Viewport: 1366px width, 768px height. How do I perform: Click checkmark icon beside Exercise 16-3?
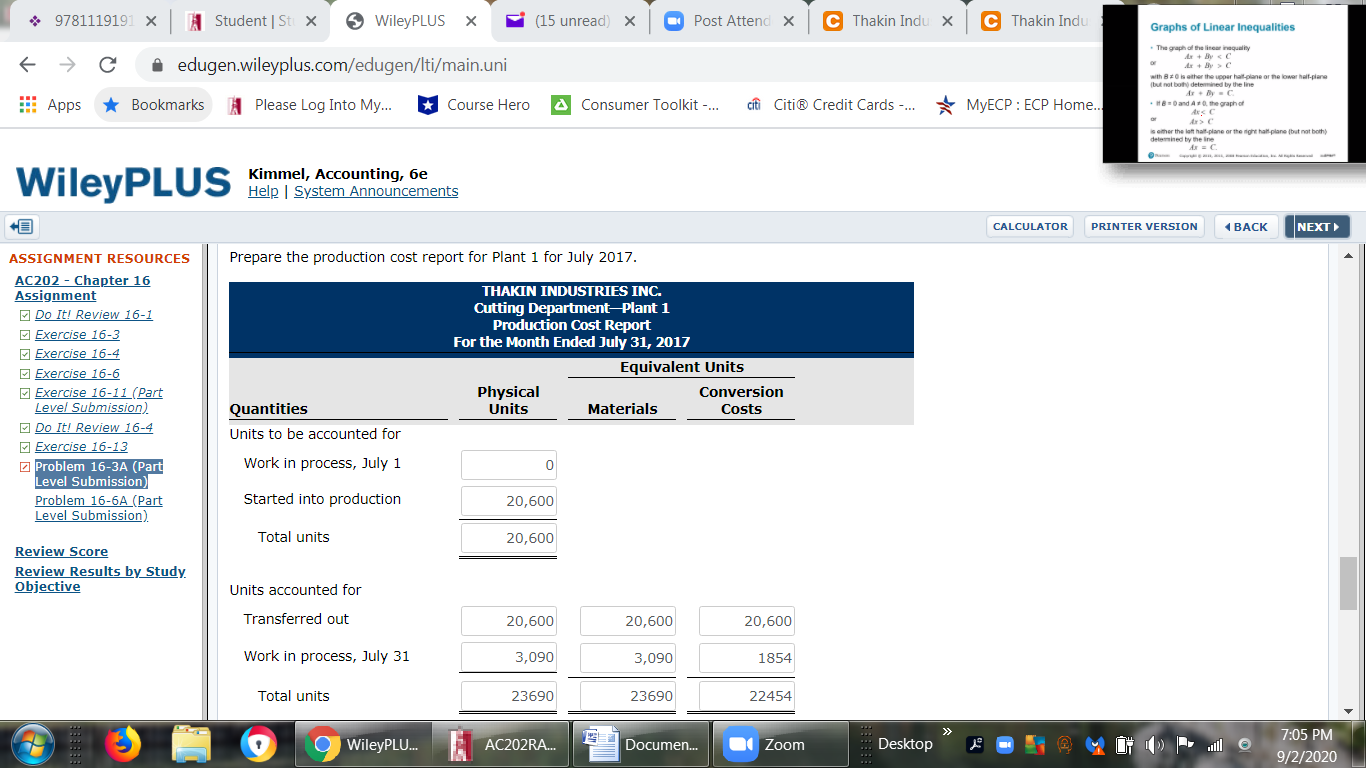25,335
